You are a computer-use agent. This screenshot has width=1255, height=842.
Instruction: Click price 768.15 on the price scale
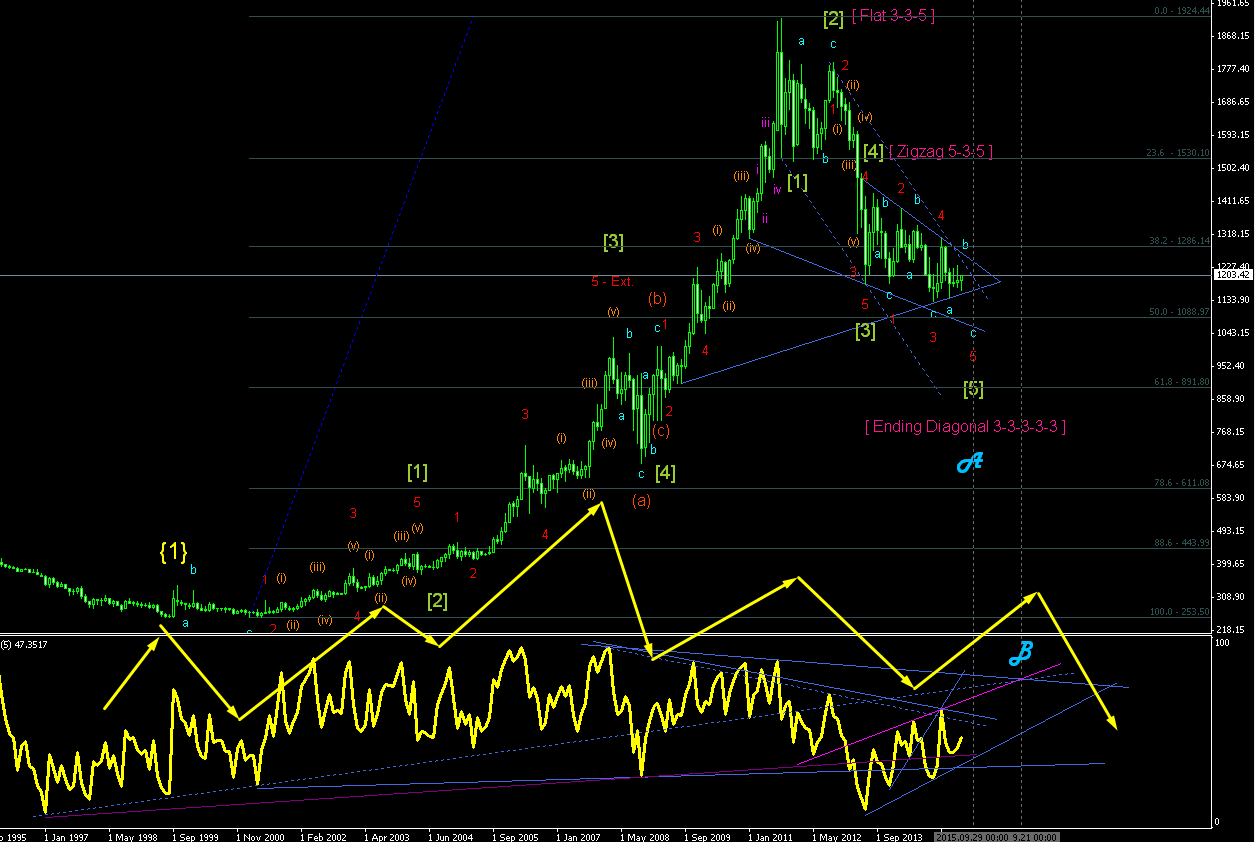point(1232,432)
